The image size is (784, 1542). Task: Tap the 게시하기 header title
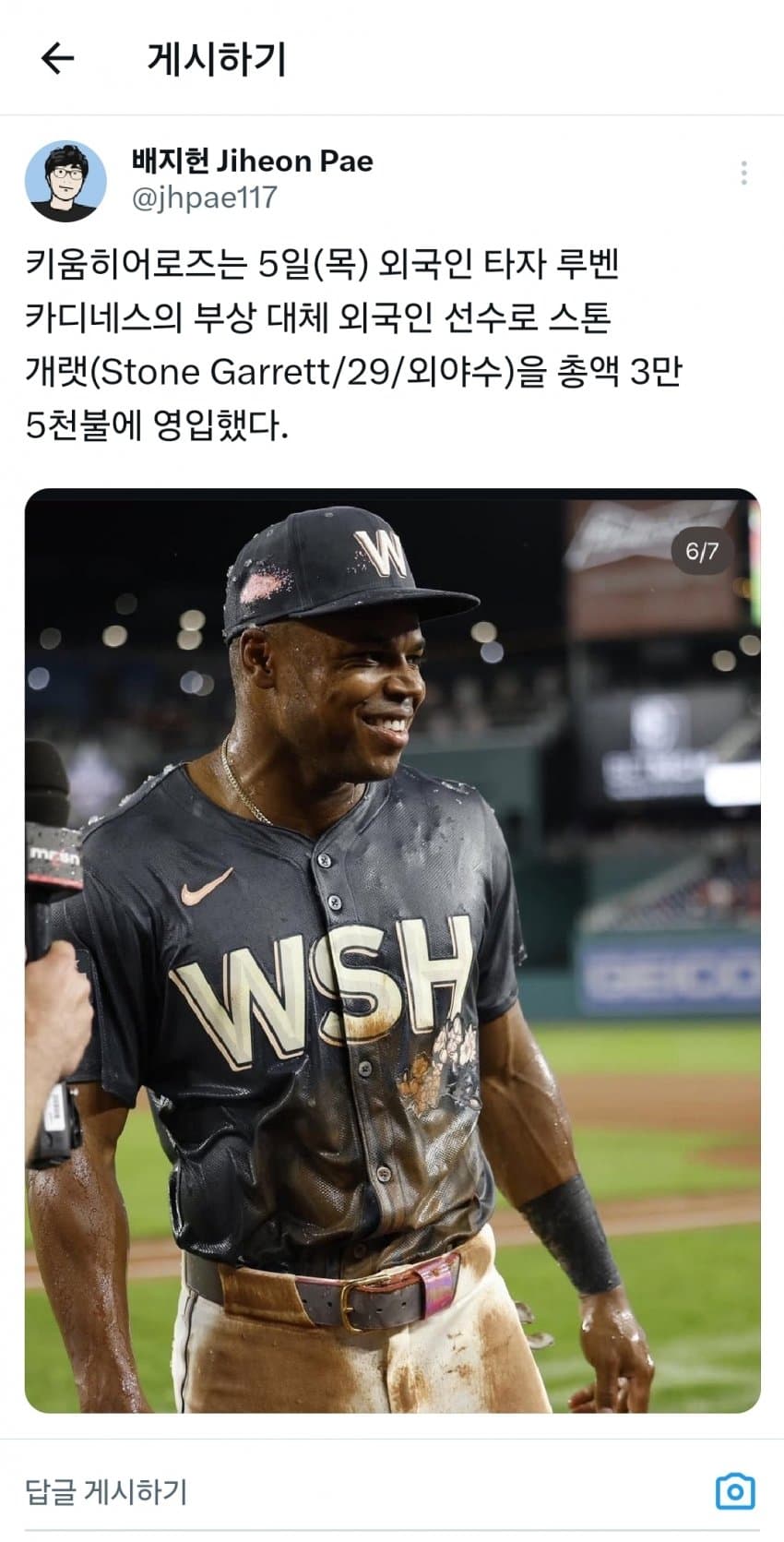tap(217, 58)
